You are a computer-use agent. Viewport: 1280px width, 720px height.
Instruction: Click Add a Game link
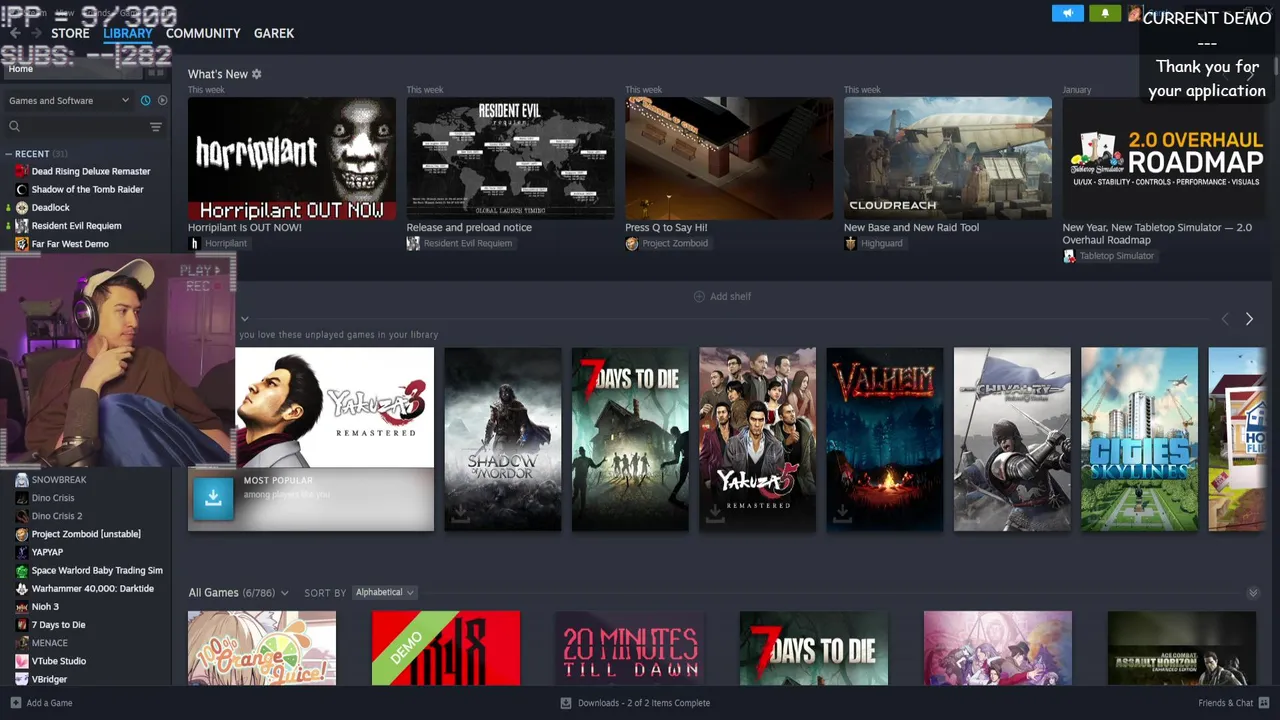coord(49,703)
